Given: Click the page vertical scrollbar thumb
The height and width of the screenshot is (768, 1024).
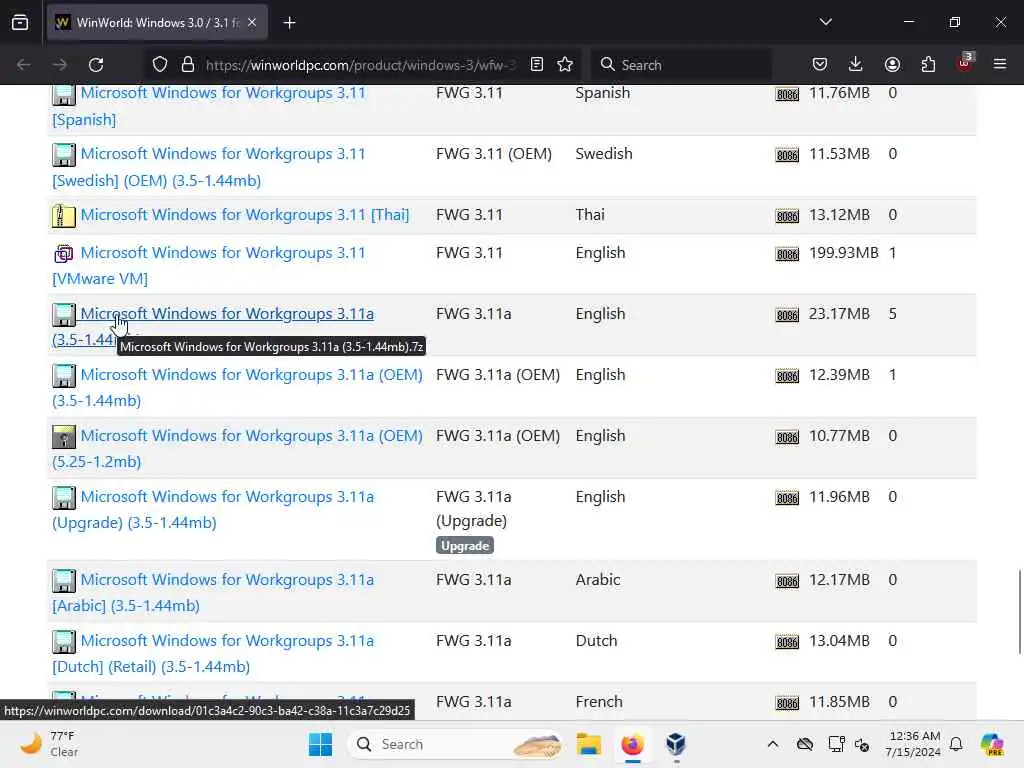Looking at the screenshot, I should click(1019, 612).
